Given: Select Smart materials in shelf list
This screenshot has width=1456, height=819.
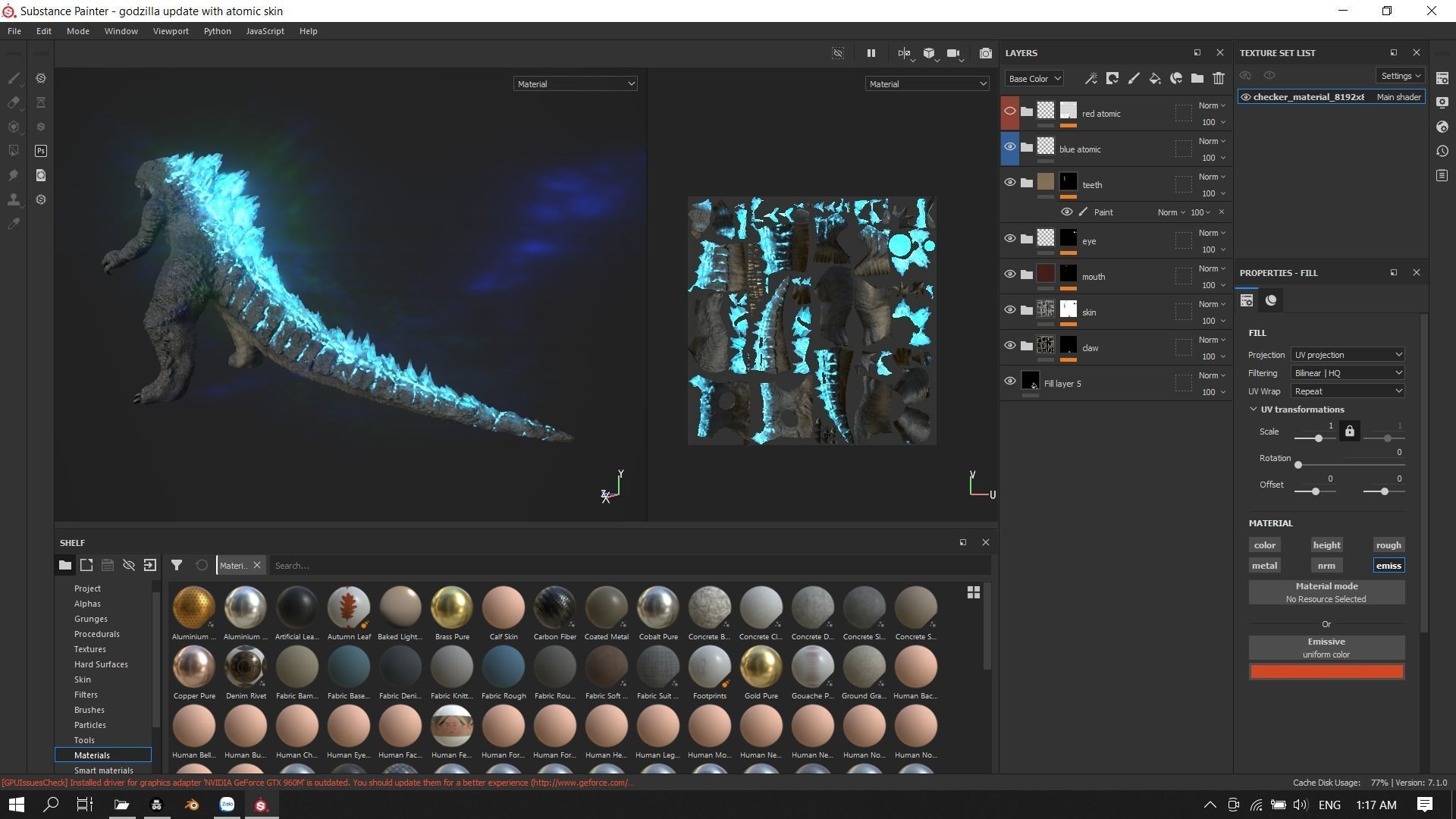Looking at the screenshot, I should [103, 770].
